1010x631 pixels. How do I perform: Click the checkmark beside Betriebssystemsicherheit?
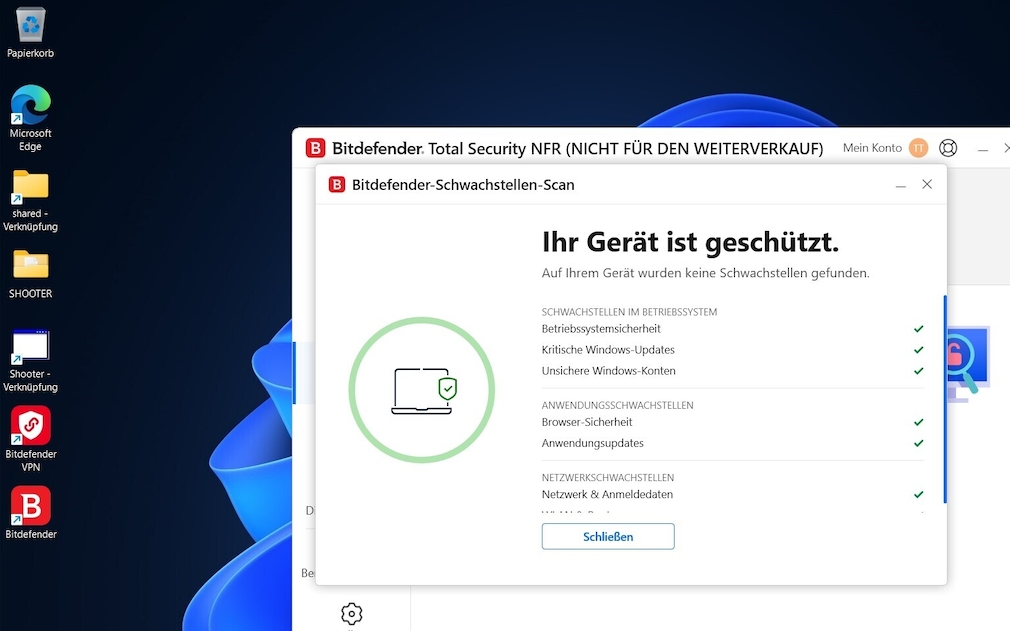918,329
